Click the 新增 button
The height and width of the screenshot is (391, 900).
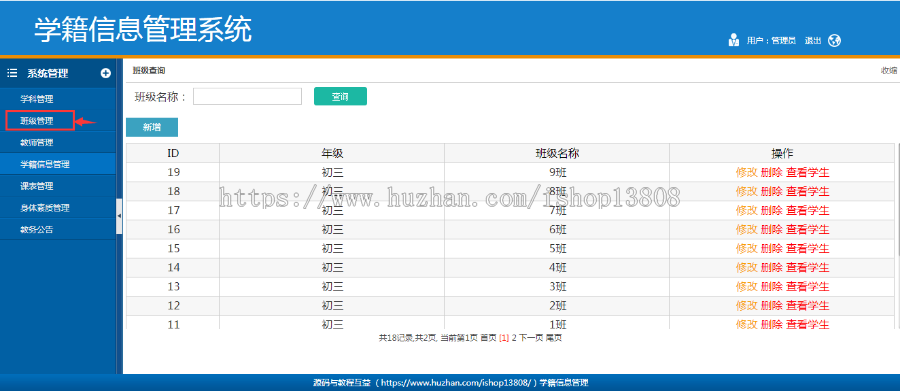tap(152, 127)
